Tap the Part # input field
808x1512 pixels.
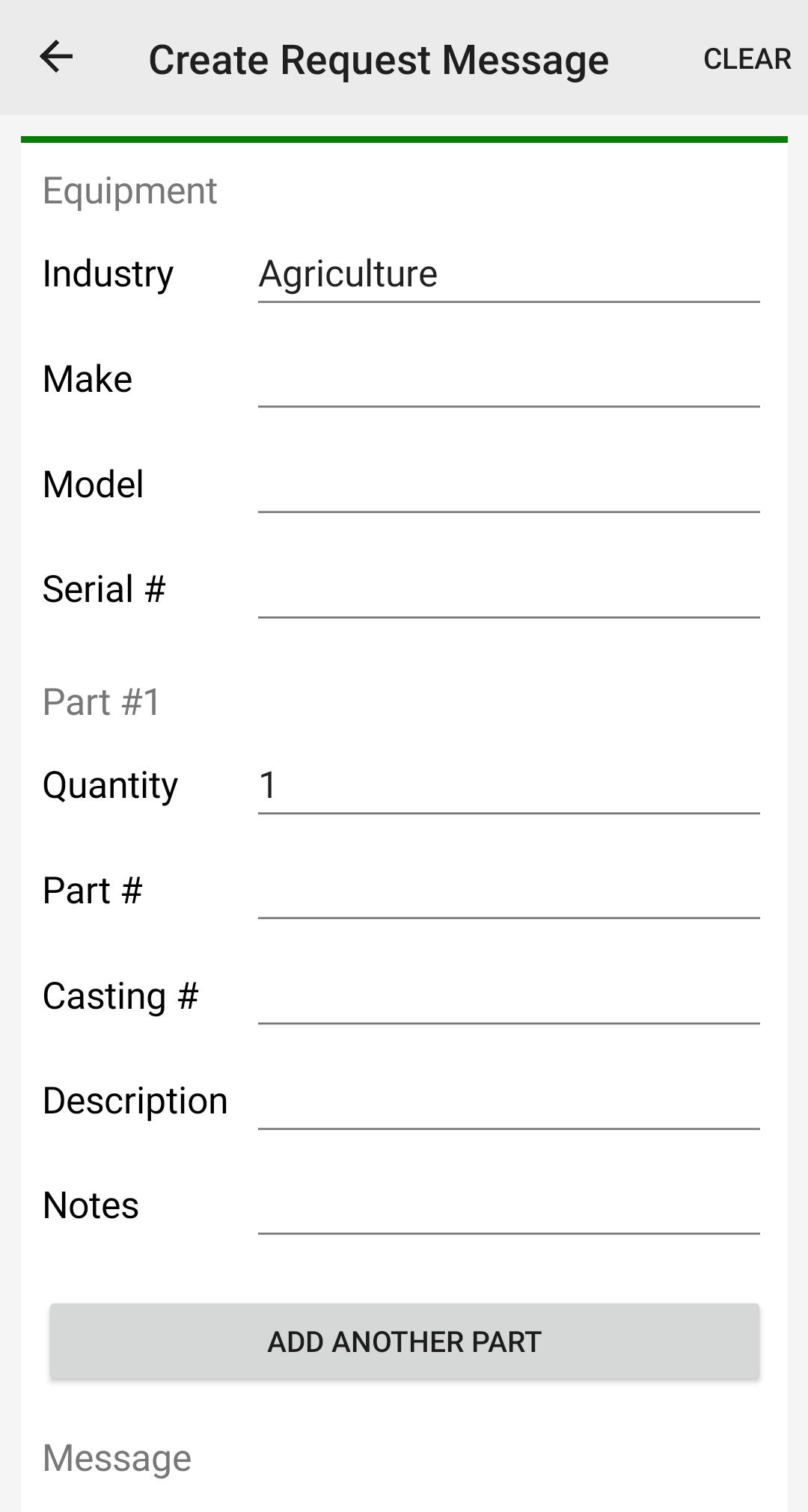tap(508, 891)
